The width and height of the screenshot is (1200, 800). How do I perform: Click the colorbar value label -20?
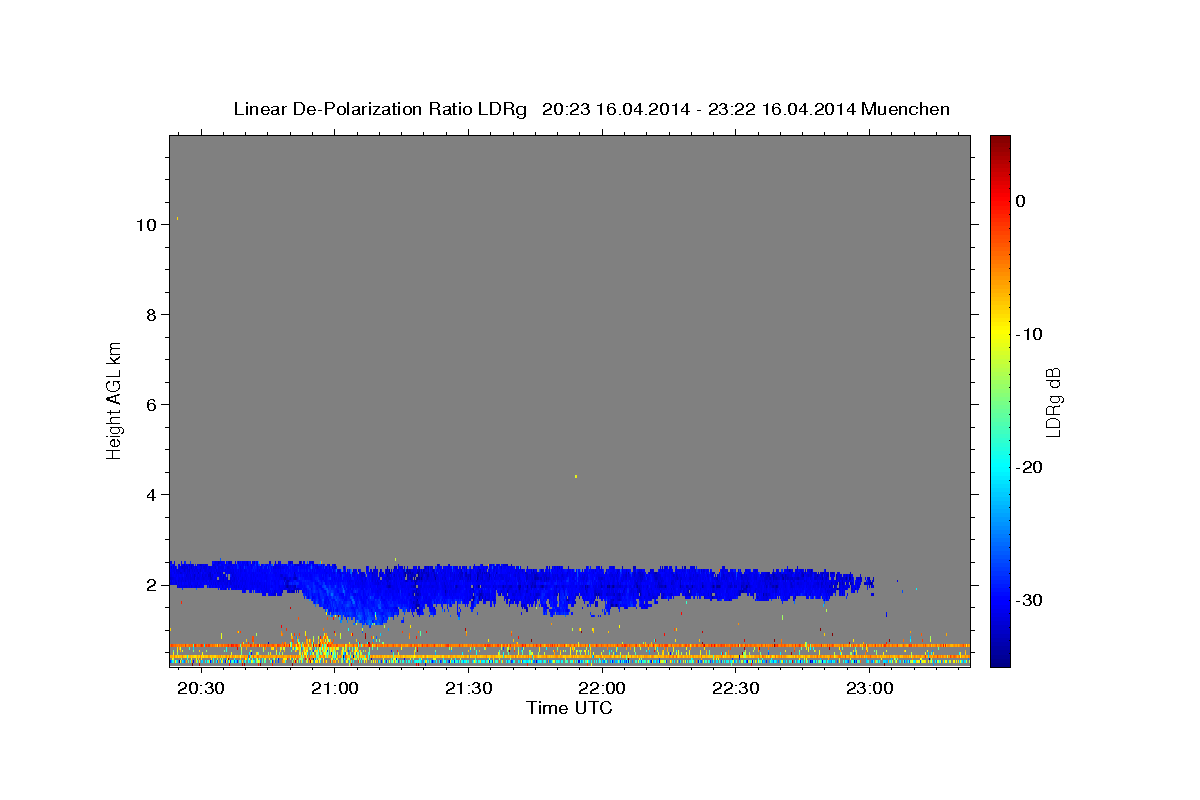[x=1029, y=467]
